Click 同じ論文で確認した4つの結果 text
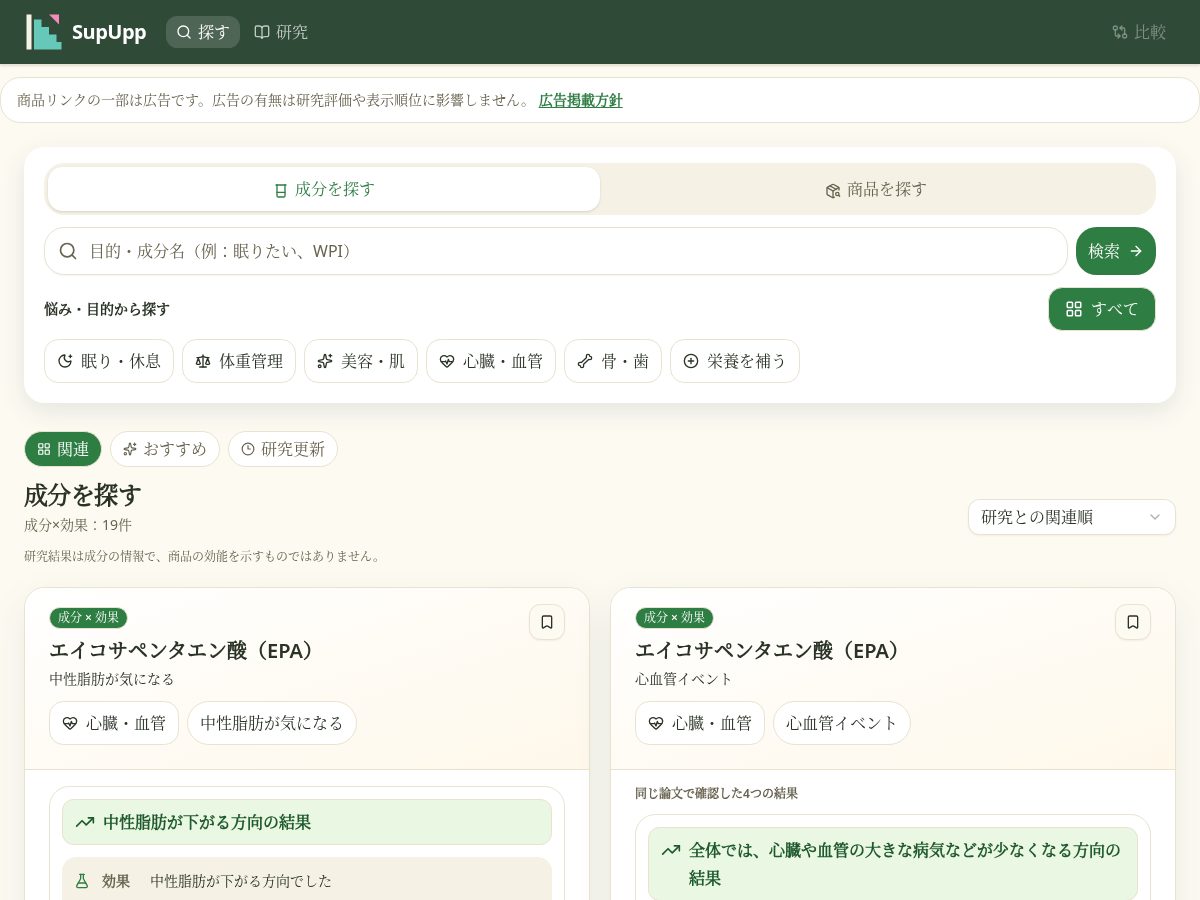Viewport: 1200px width, 900px height. tap(716, 793)
